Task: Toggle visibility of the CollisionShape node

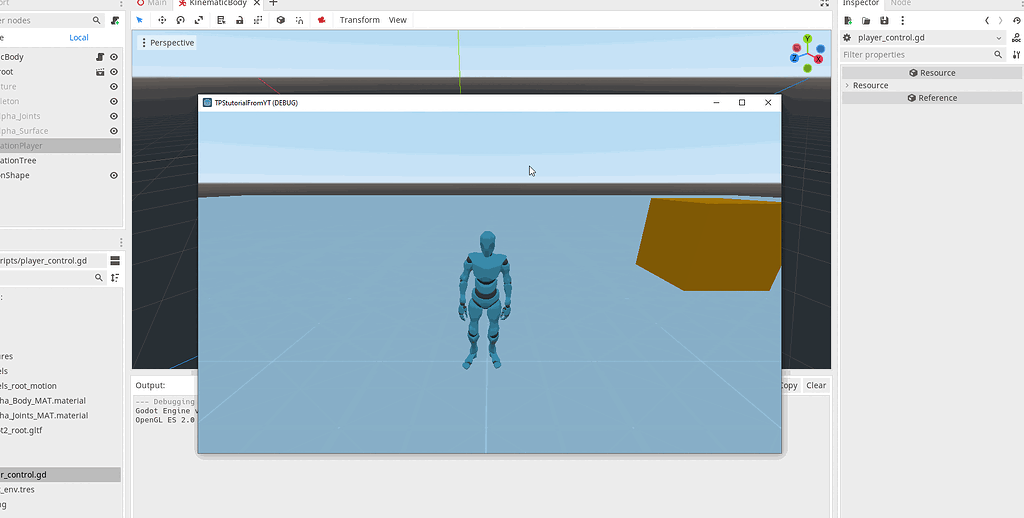Action: (114, 176)
